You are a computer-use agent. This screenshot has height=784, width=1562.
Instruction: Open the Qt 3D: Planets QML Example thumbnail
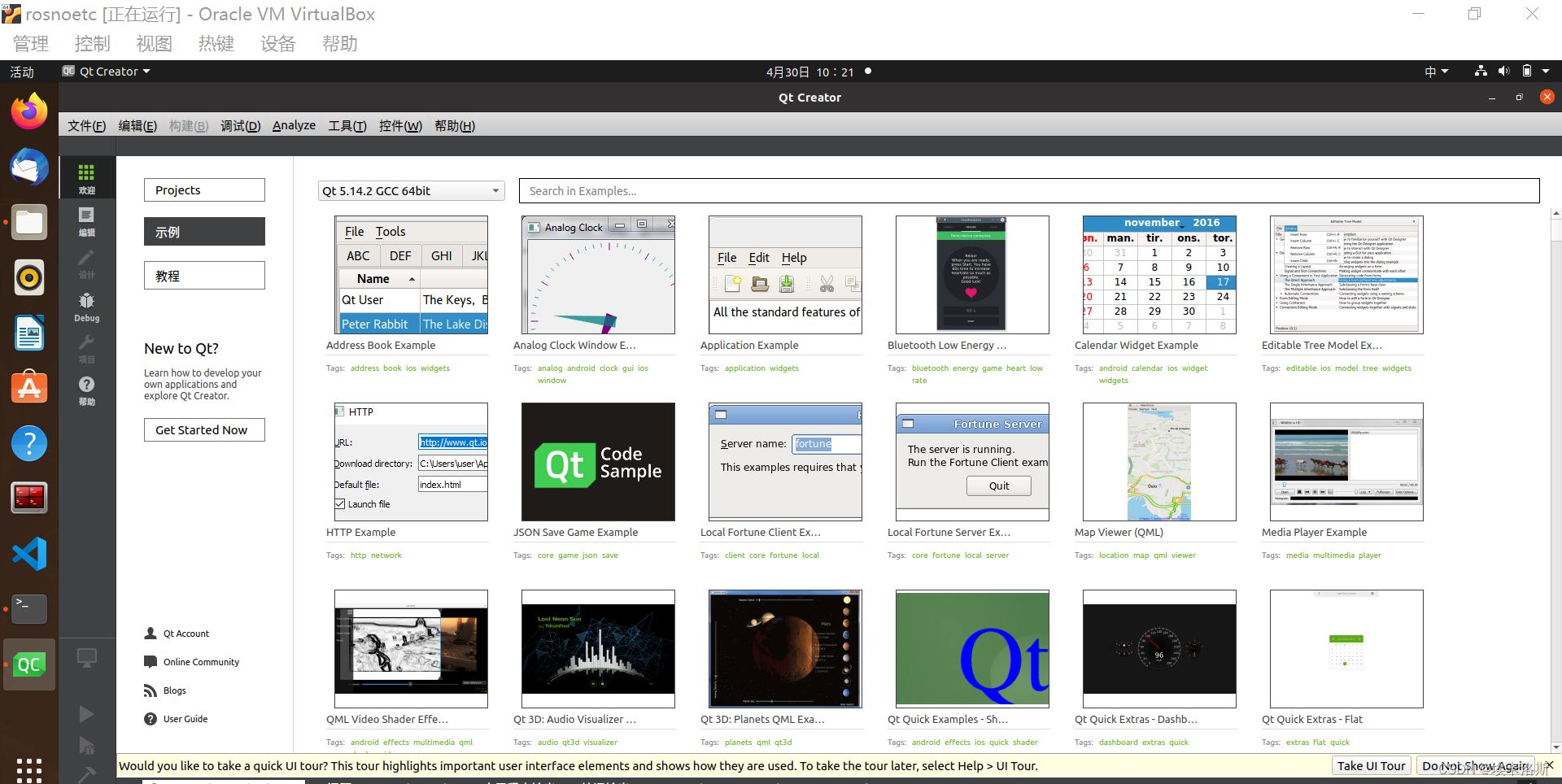[x=785, y=649]
